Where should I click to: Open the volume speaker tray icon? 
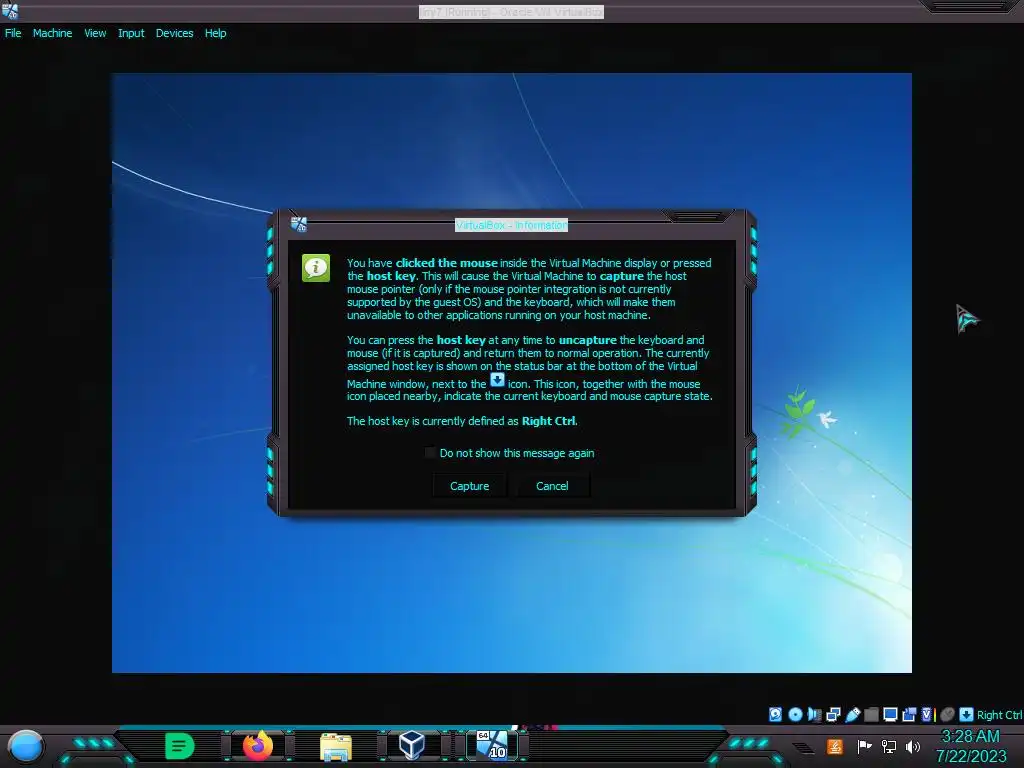click(x=912, y=746)
